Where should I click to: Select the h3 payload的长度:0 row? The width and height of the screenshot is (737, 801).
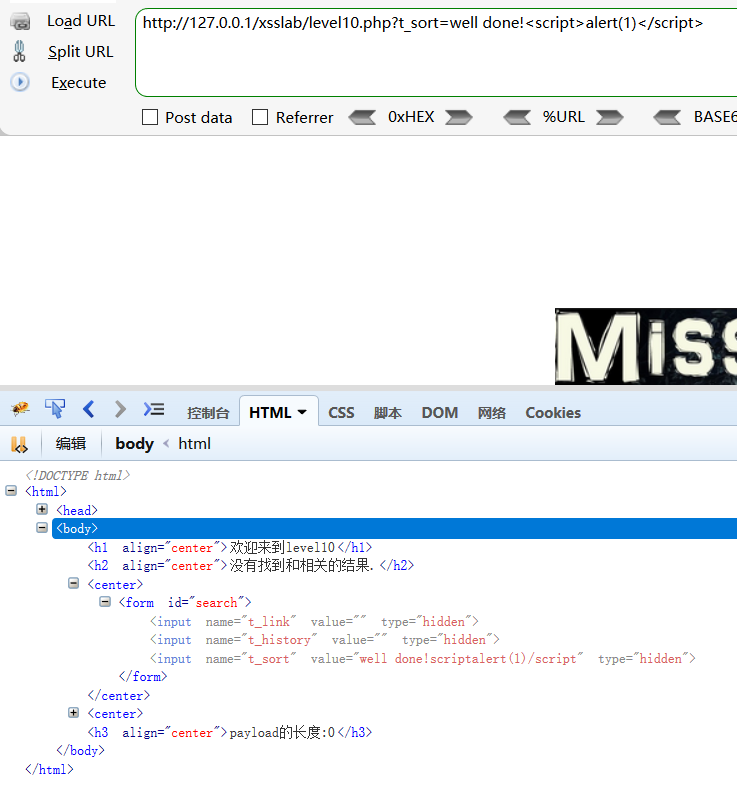click(x=230, y=733)
